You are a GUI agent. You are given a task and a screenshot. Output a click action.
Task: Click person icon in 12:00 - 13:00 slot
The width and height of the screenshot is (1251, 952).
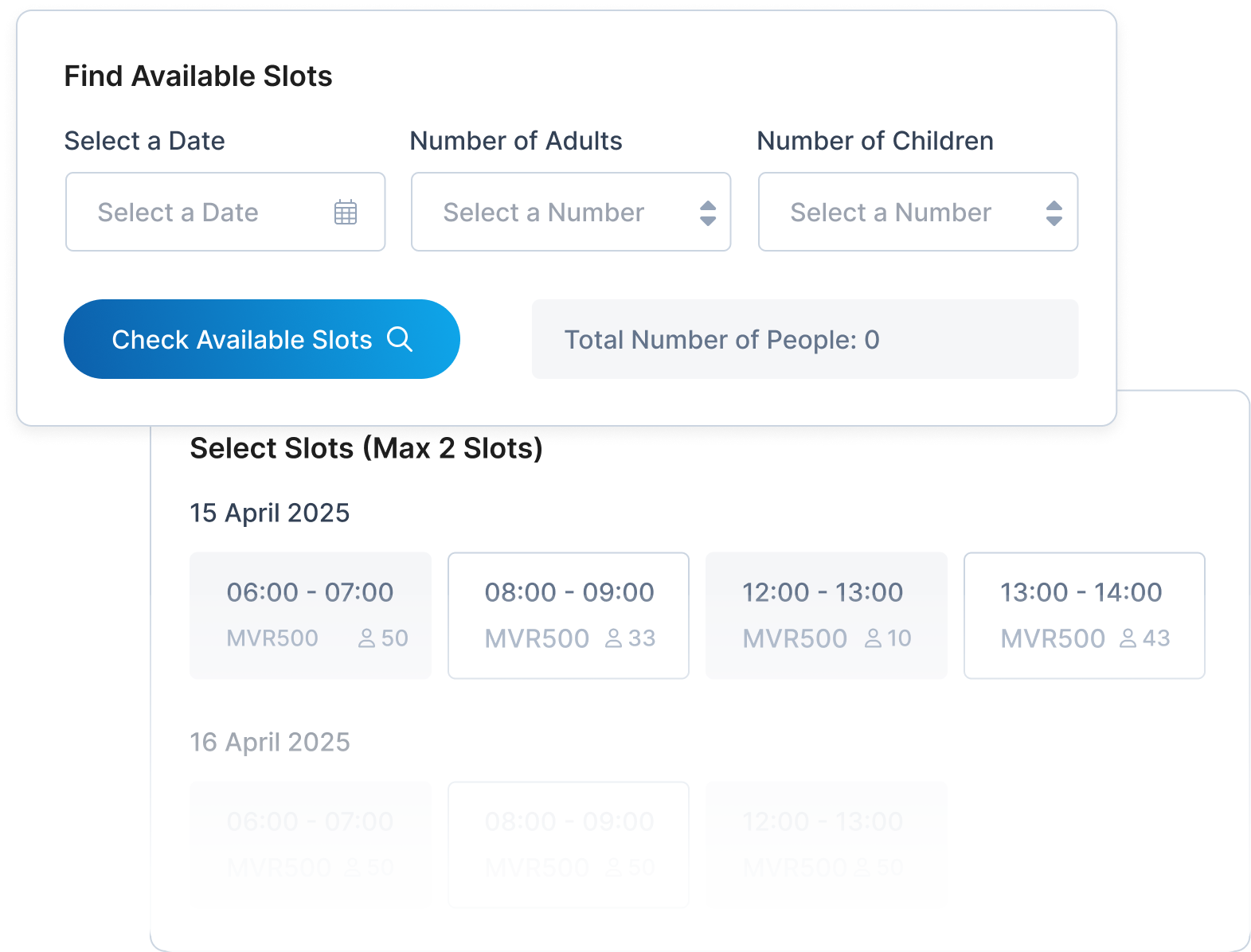874,638
